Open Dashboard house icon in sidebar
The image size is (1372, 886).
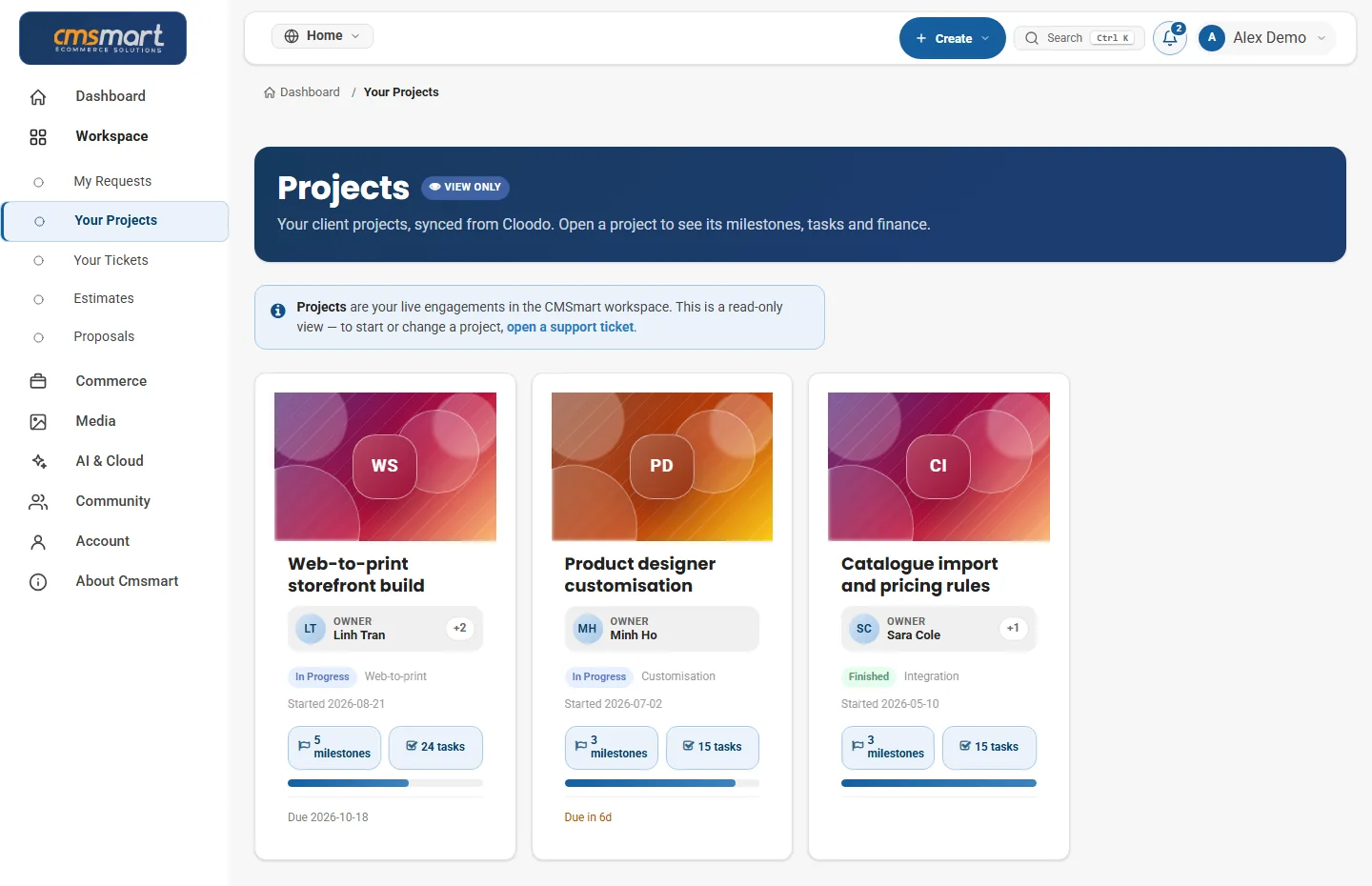38,96
